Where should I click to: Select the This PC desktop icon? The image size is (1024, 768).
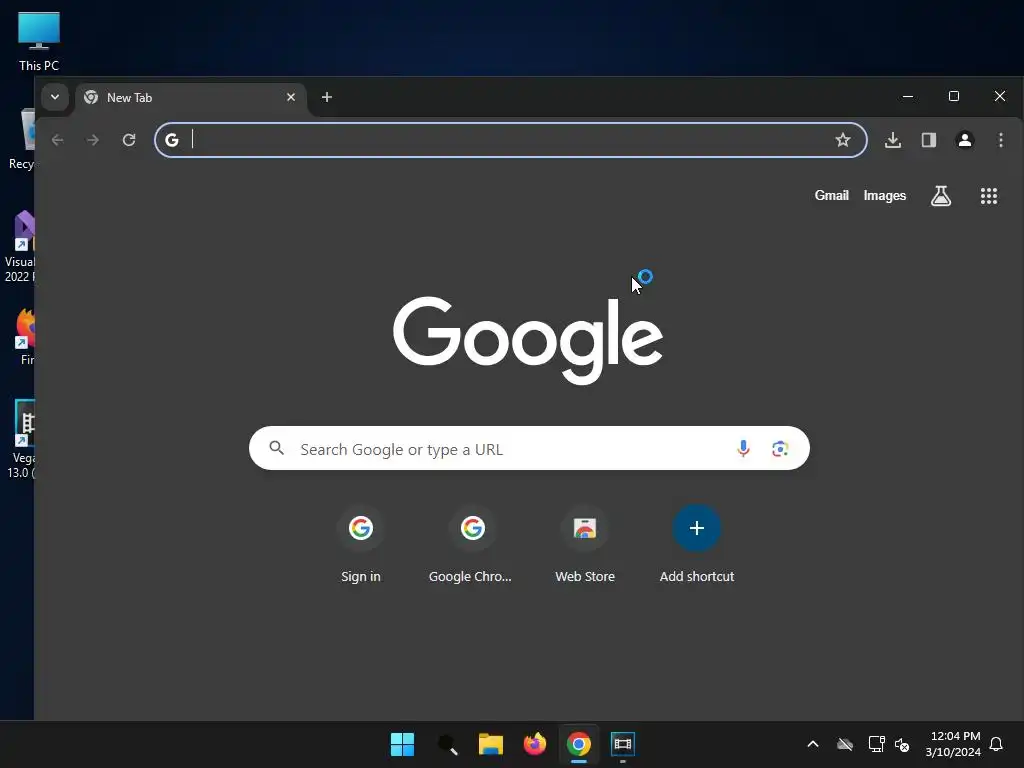(x=39, y=42)
